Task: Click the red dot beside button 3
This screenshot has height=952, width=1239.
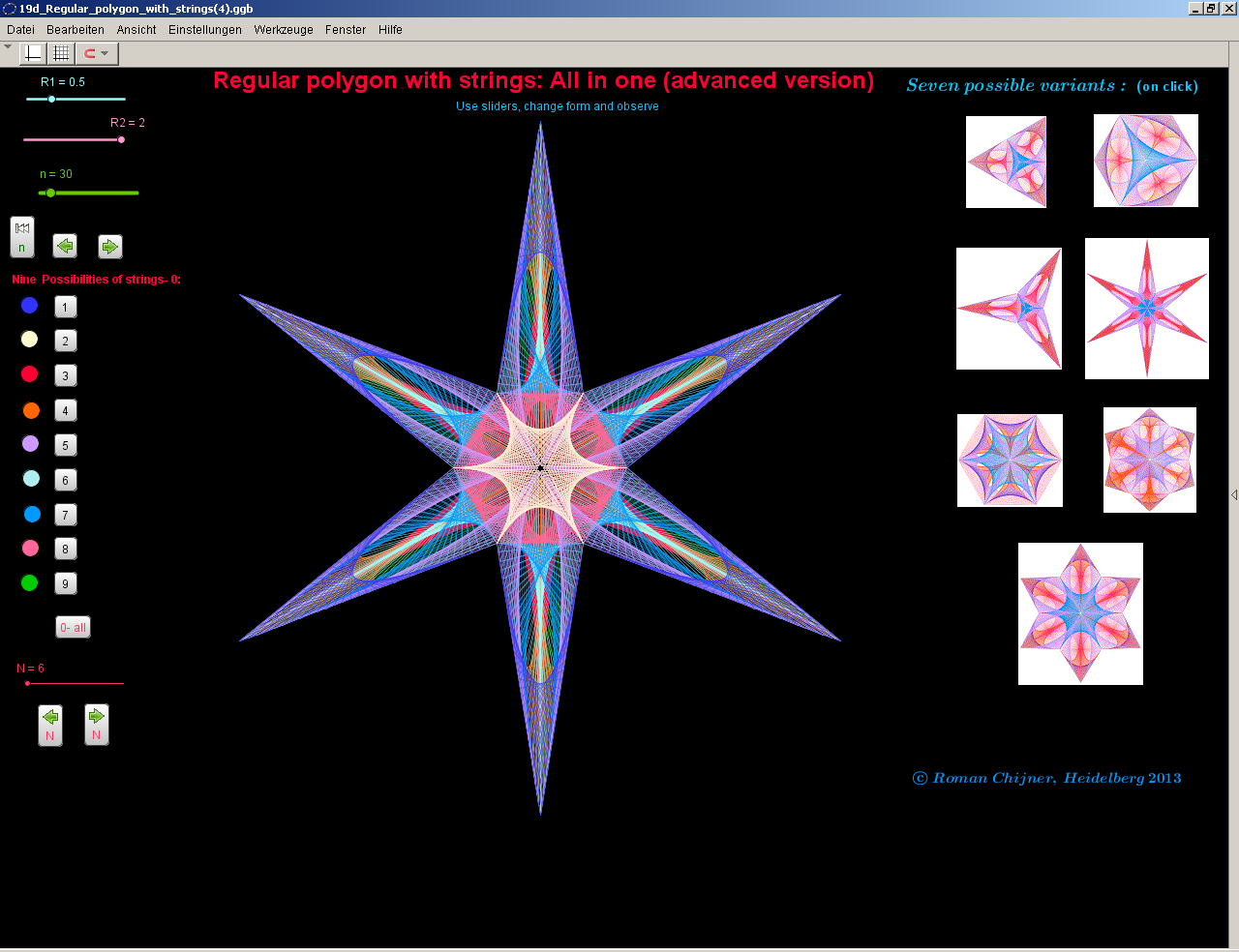Action: [30, 374]
